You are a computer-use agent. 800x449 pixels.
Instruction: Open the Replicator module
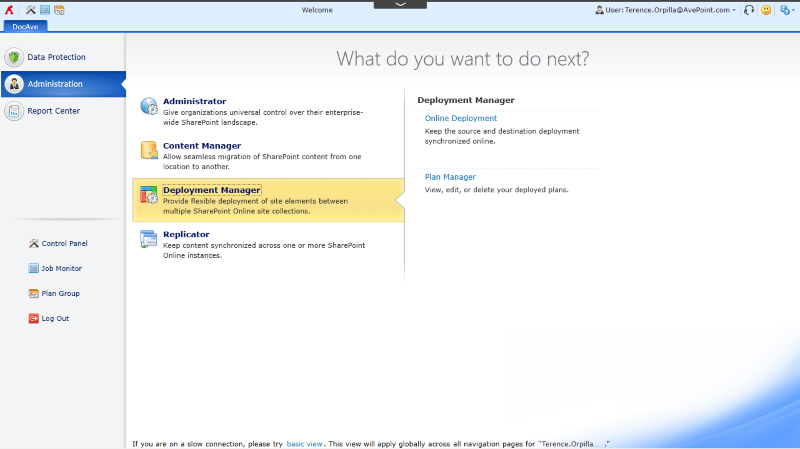pyautogui.click(x=186, y=234)
